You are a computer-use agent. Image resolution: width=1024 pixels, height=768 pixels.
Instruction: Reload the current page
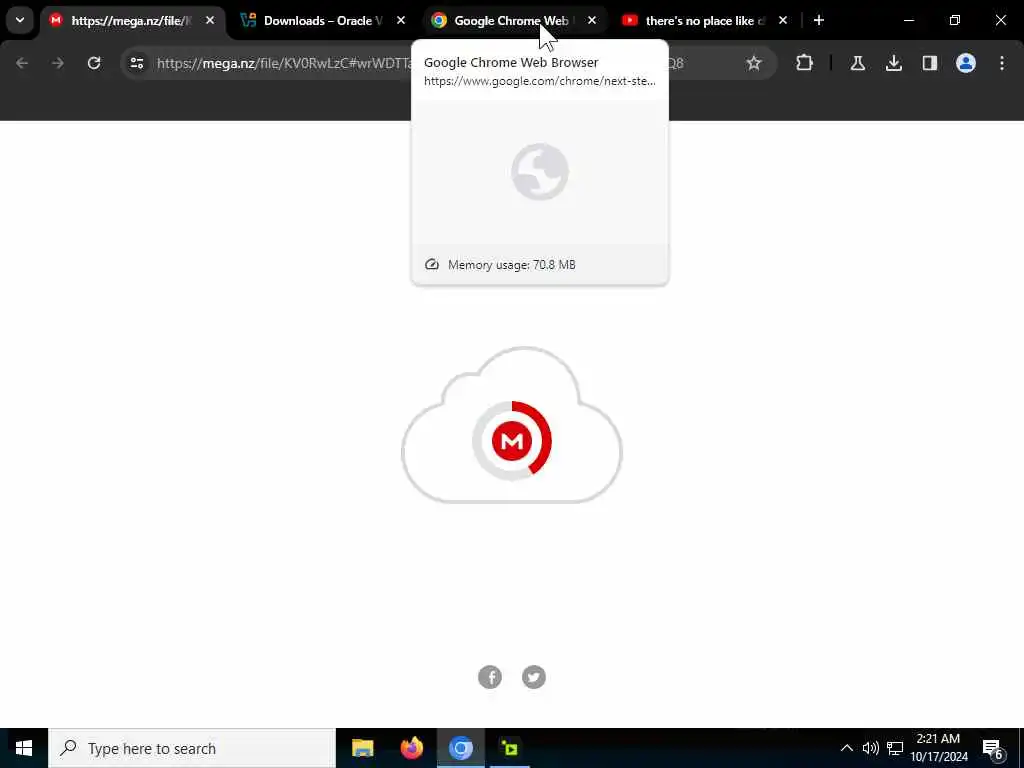(x=94, y=63)
